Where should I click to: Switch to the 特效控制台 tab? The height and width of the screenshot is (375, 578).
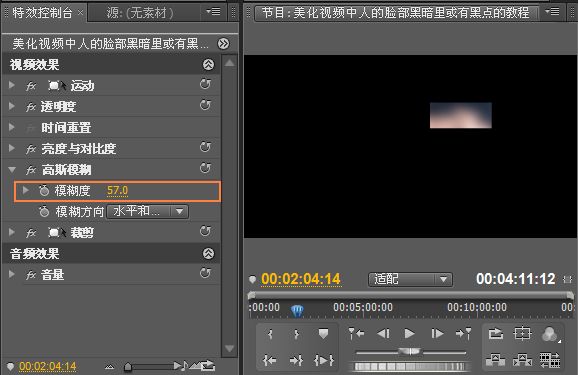point(42,13)
